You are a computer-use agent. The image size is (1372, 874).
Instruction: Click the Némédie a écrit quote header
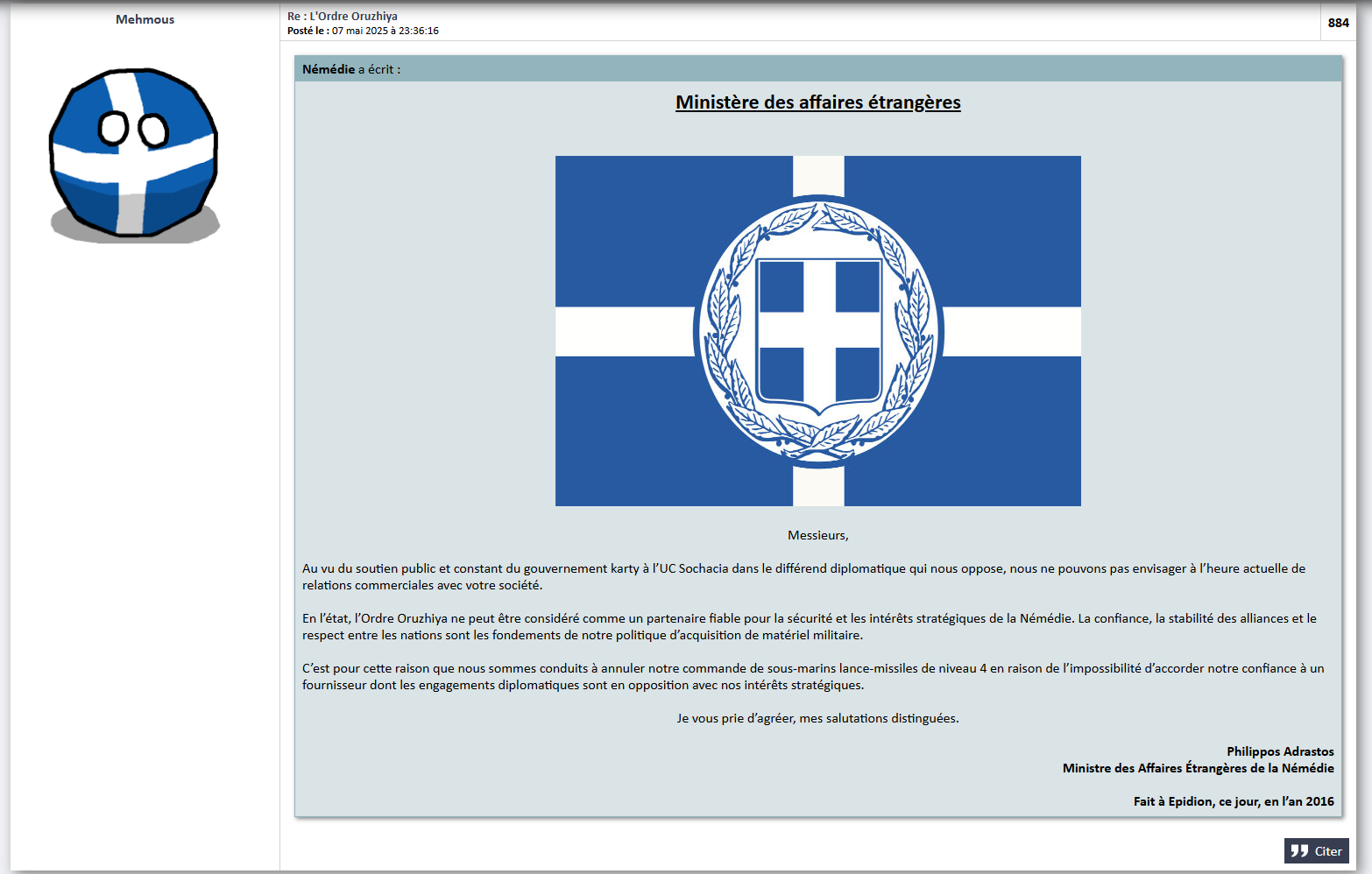(818, 69)
